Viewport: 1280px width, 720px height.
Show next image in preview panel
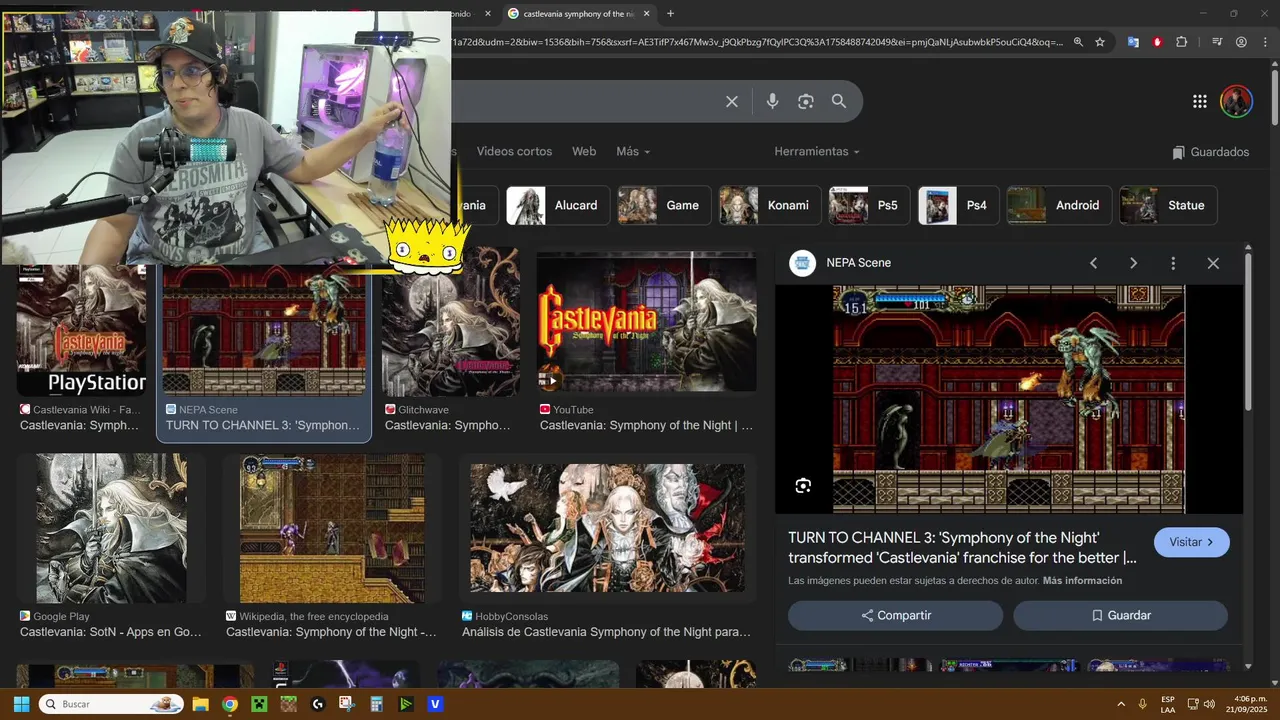(1133, 263)
